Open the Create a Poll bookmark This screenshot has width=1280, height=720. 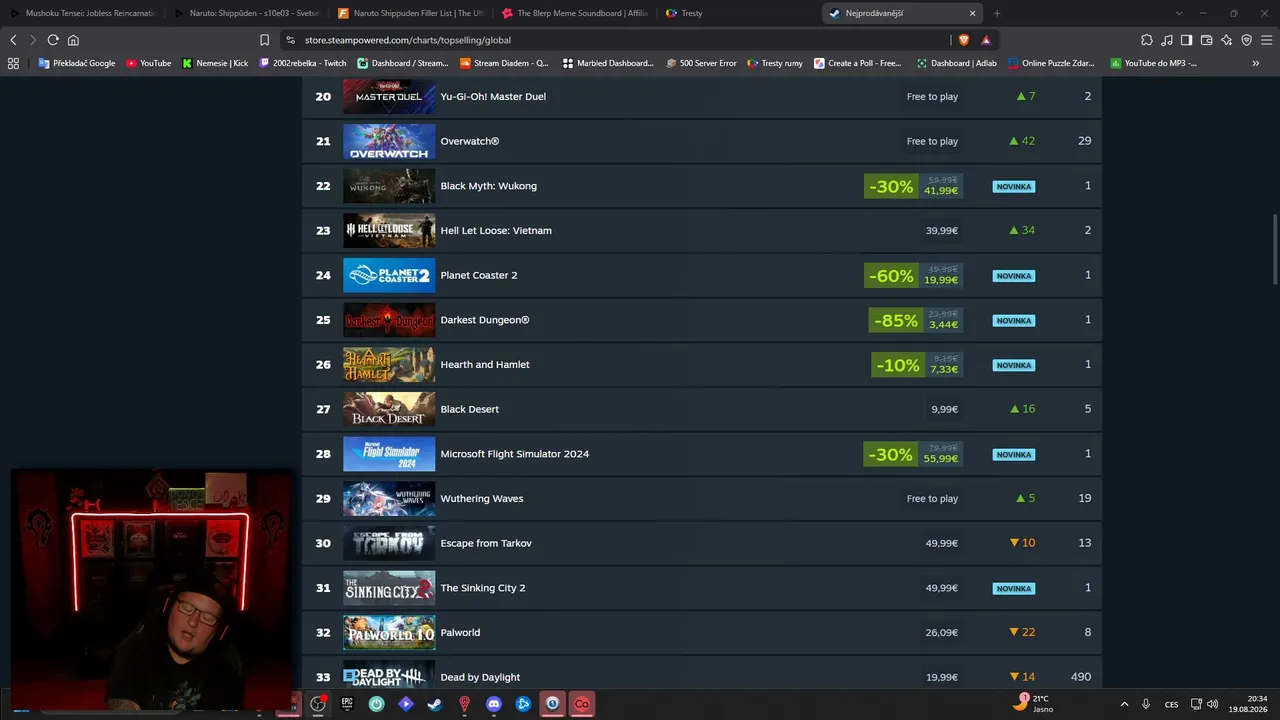(858, 63)
